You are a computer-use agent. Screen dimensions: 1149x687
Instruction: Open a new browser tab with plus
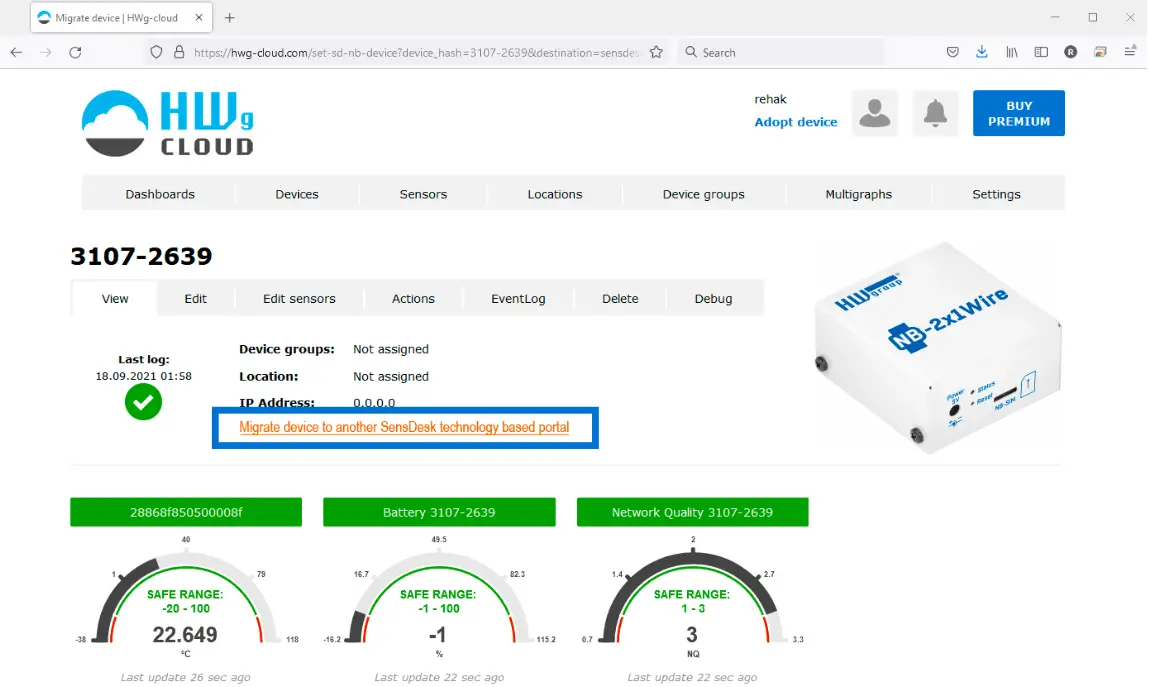coord(229,18)
